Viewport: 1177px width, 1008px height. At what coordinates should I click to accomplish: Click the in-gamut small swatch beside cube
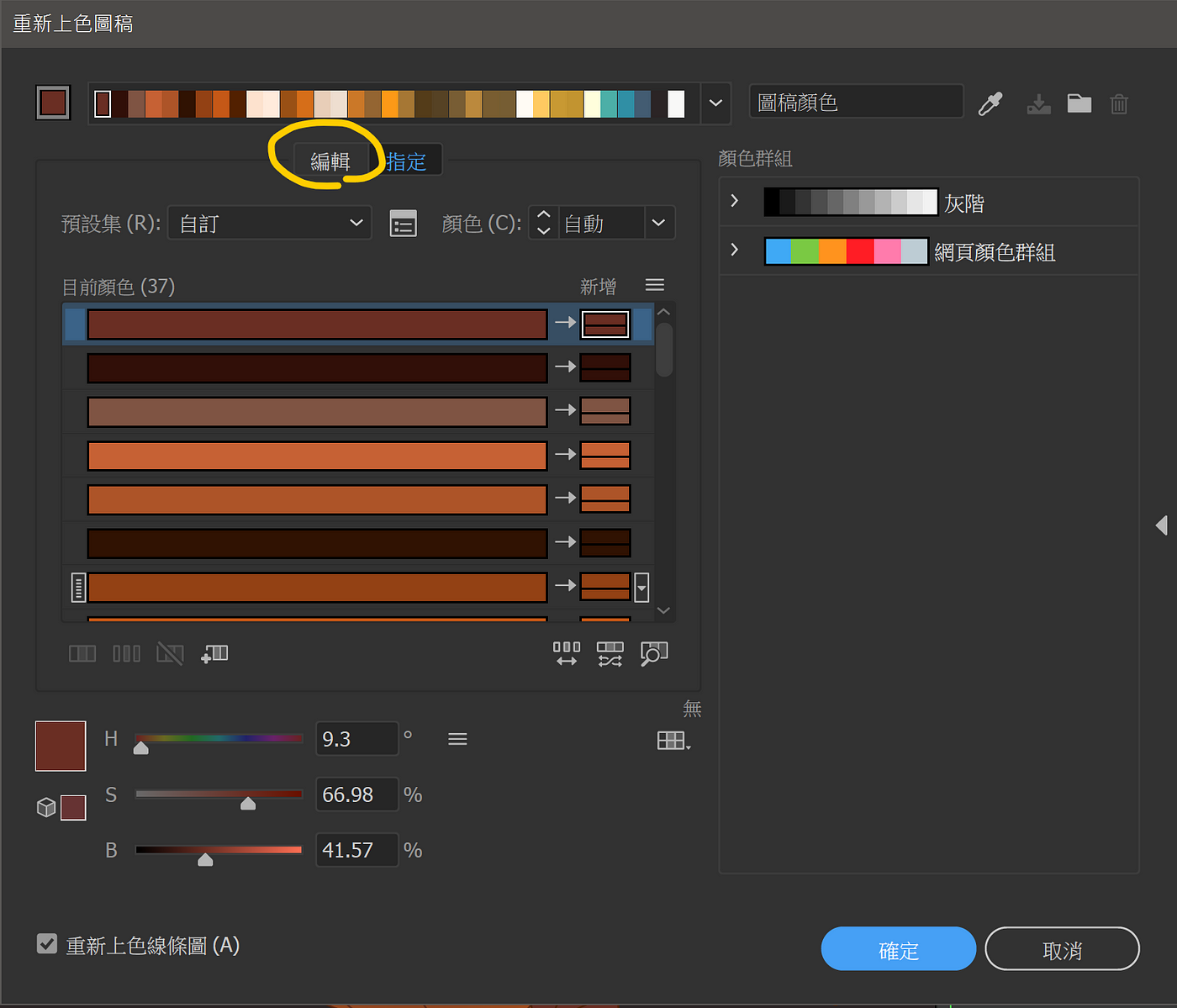[x=73, y=808]
